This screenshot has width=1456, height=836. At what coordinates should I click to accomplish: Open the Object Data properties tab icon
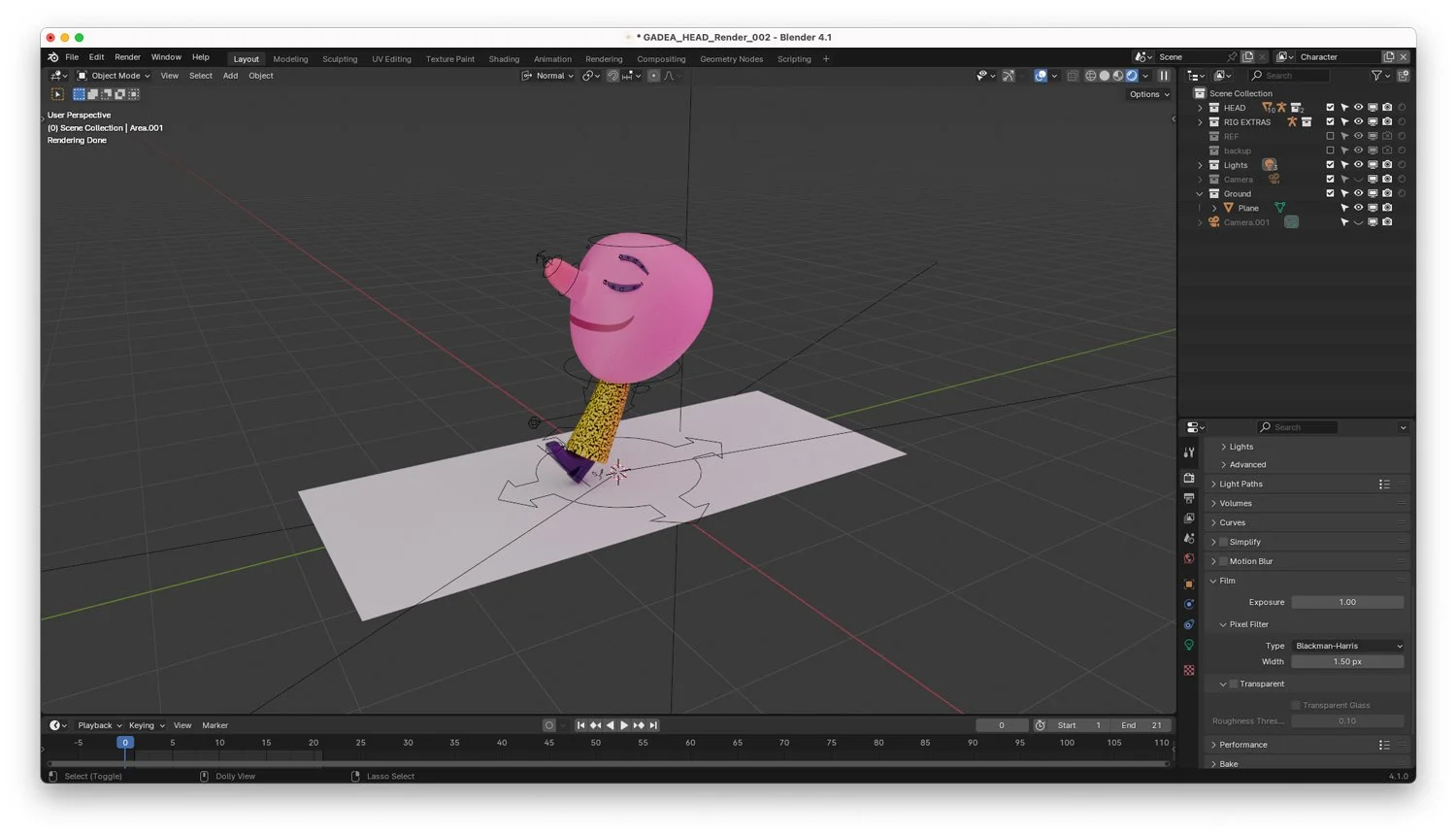[1189, 645]
